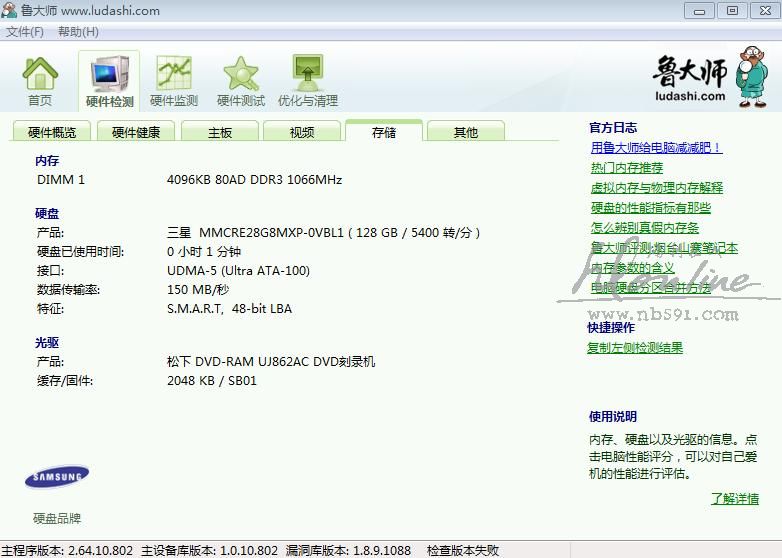
Task: Click the Samsung hard disk brand logo
Action: click(57, 477)
